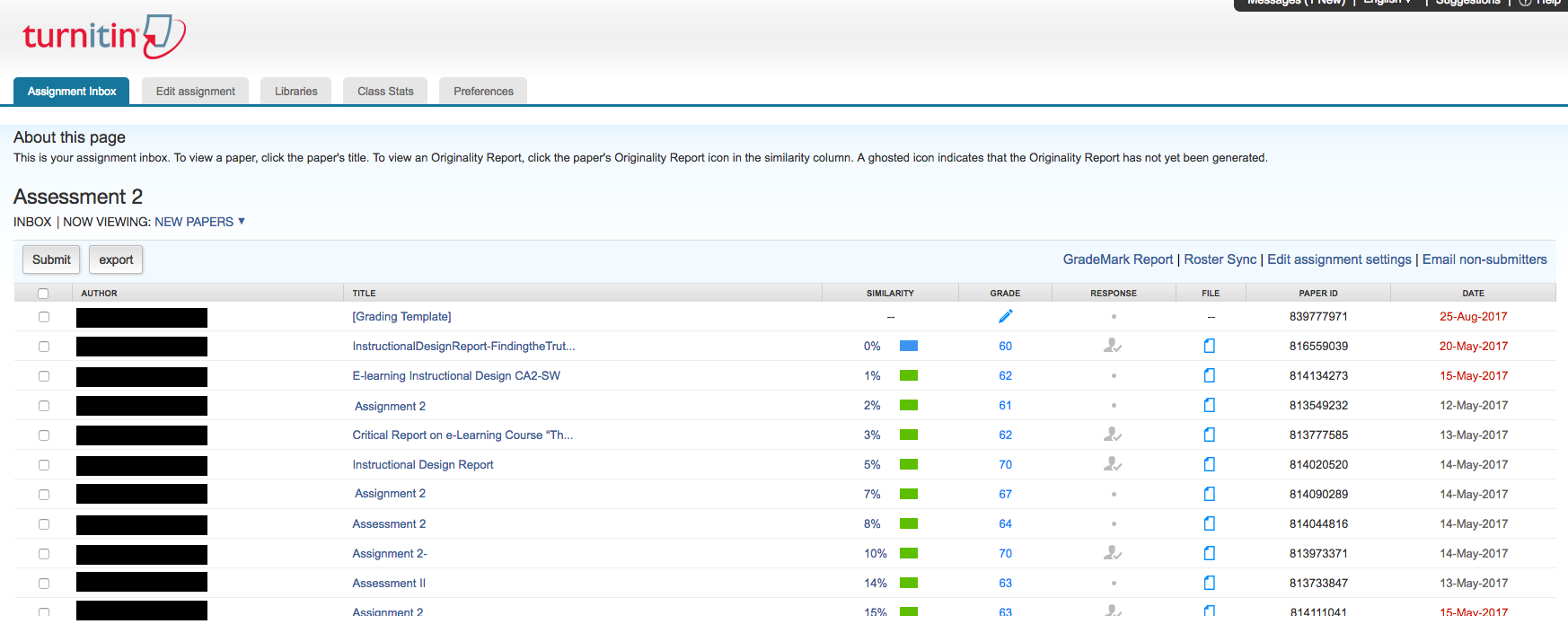The width and height of the screenshot is (1568, 624).
Task: Tick the checkbox for the Critical Report row
Action: (44, 435)
